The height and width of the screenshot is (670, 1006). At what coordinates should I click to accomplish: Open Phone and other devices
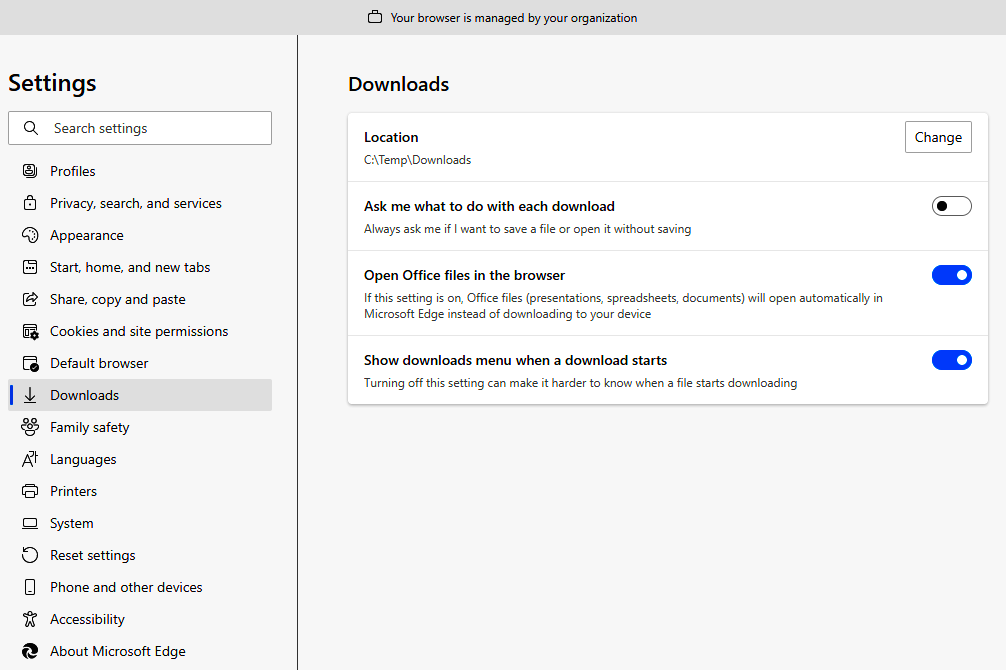[x=140, y=587]
